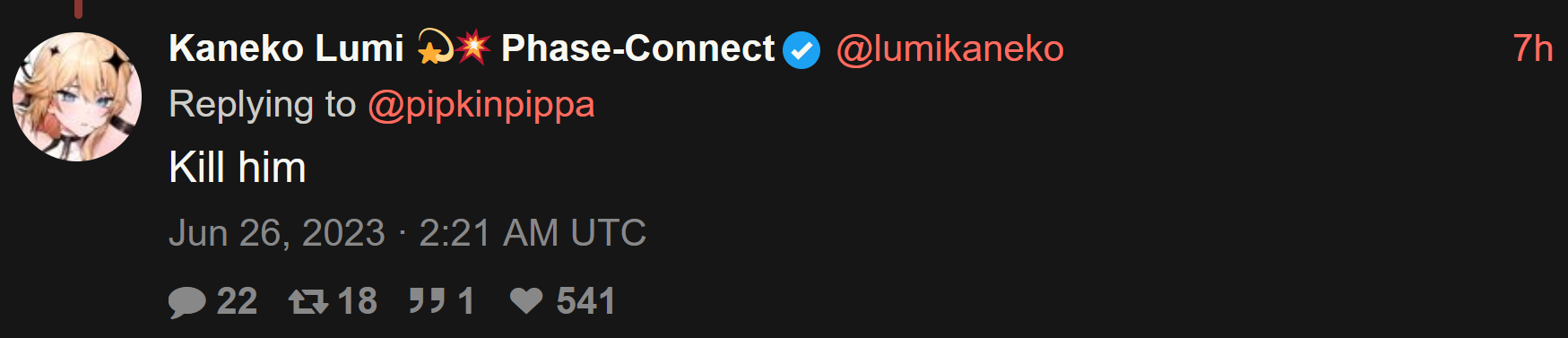Click the 22 replies count
The height and width of the screenshot is (338, 1568).
[x=237, y=302]
